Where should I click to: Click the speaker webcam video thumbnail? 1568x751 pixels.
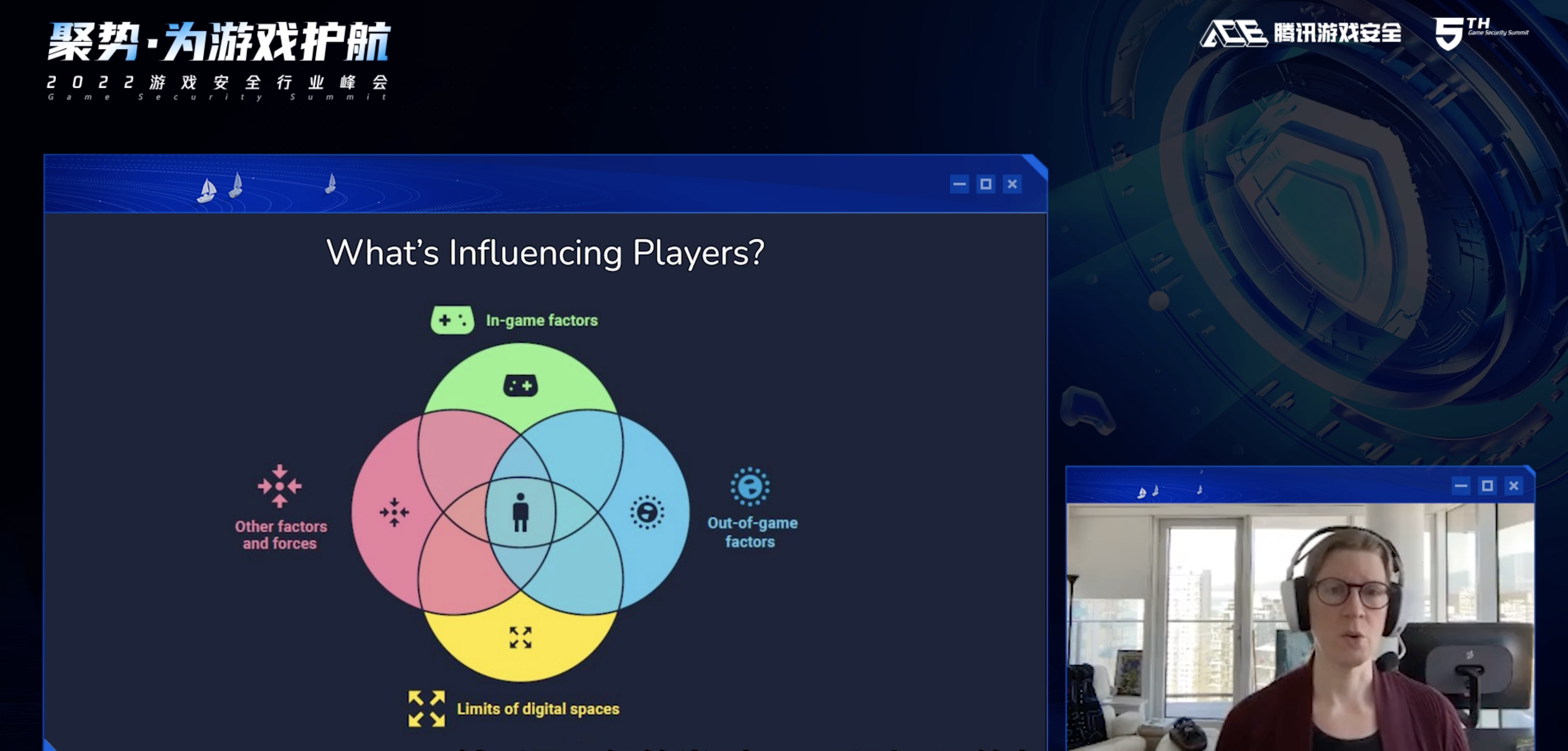click(1300, 627)
